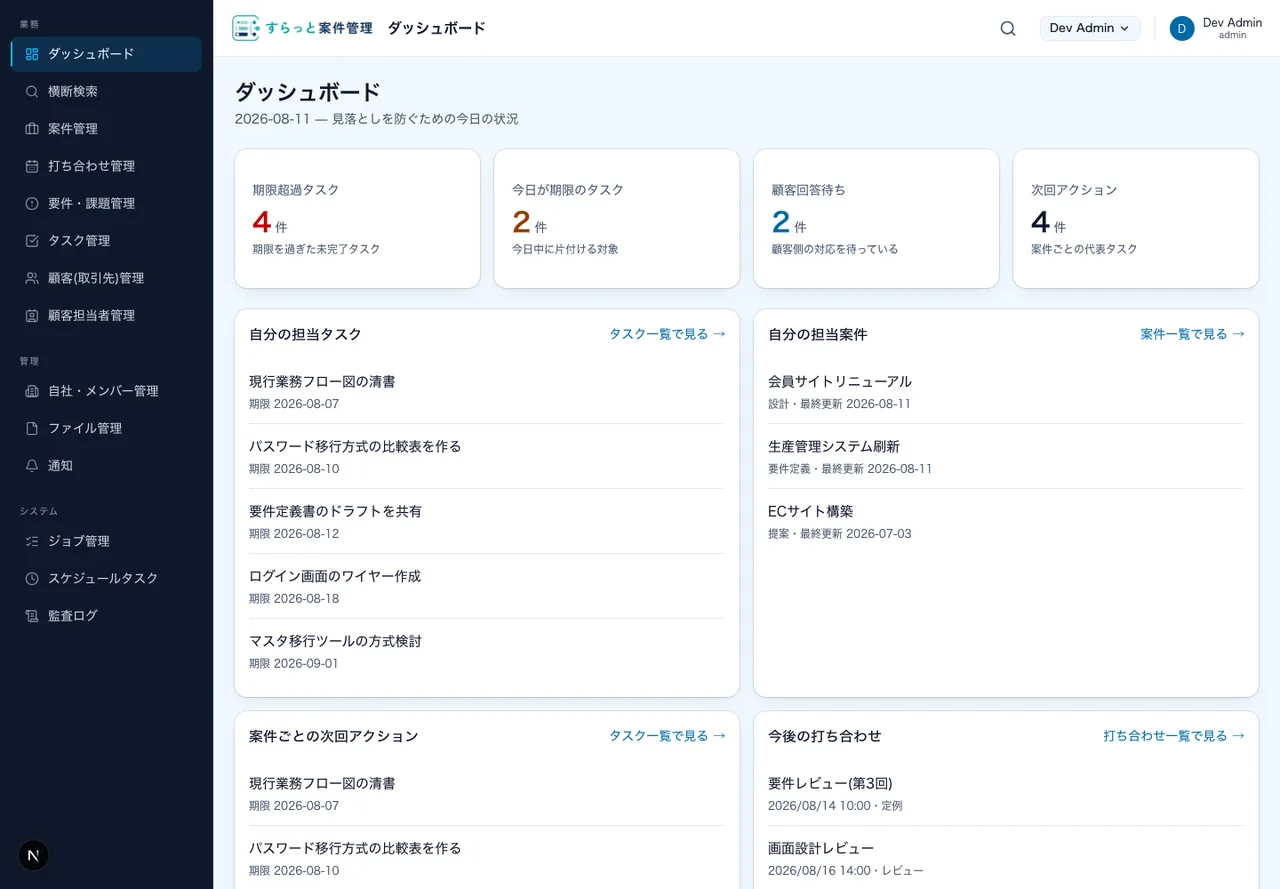
Task: Click the スケジュールタスク clock icon
Action: click(32, 578)
